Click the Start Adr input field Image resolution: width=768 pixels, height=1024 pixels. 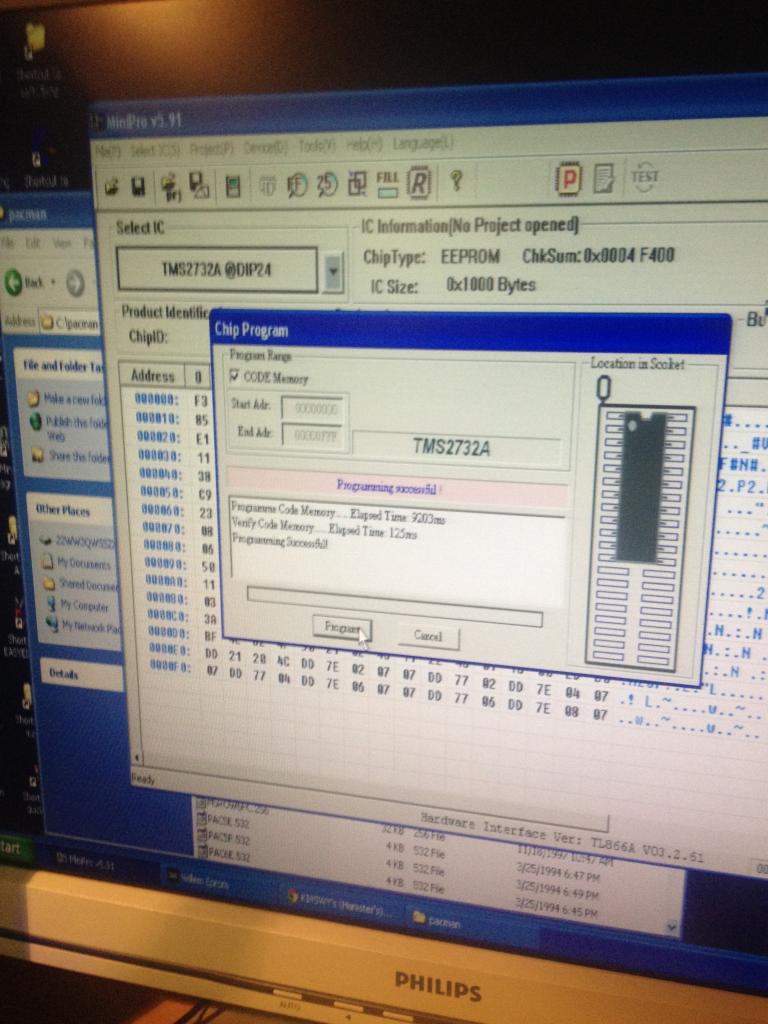tap(314, 408)
